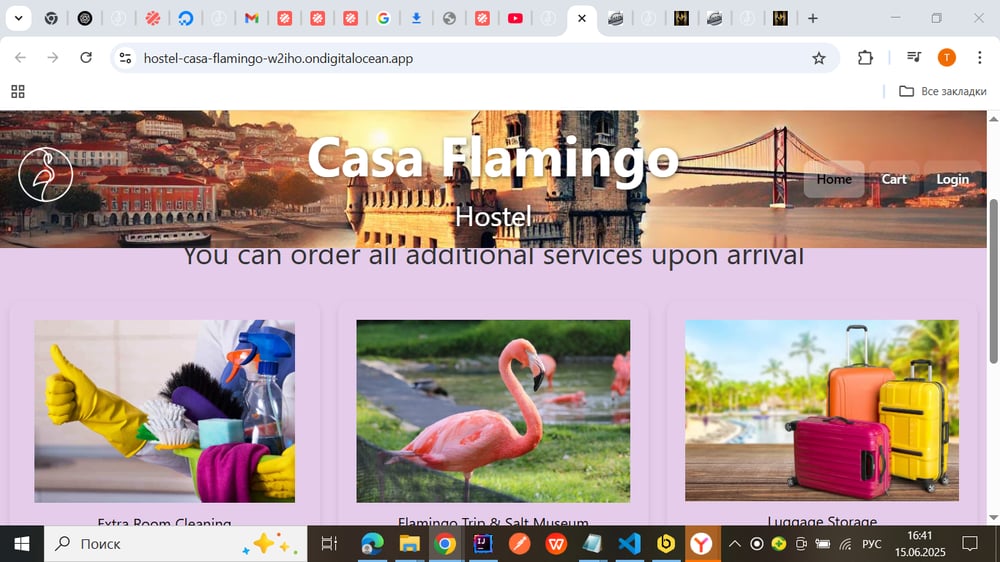Viewport: 1000px width, 562px height.
Task: Show hidden system tray icons
Action: (735, 544)
